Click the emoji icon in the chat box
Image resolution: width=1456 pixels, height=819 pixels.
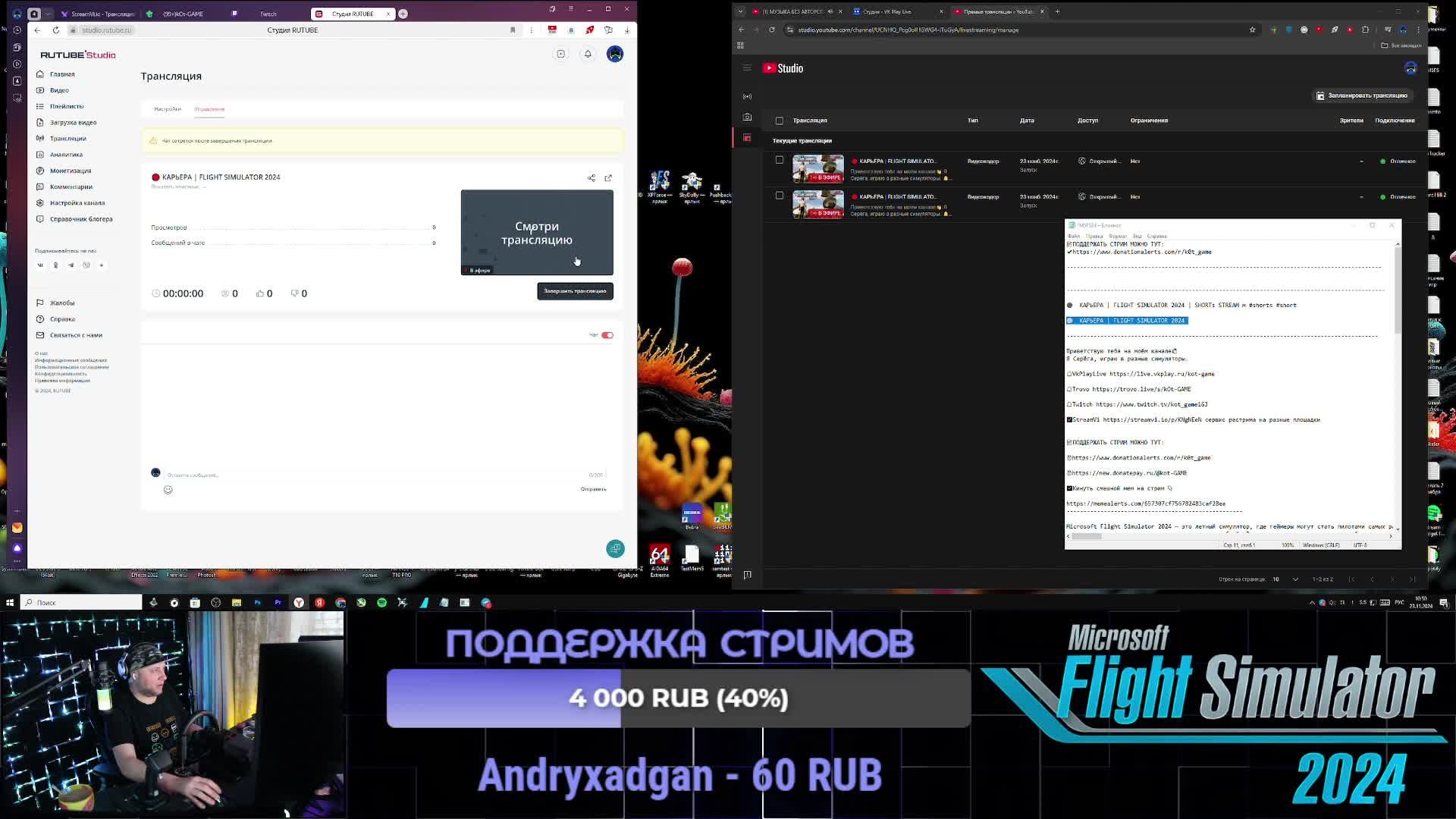pyautogui.click(x=168, y=490)
